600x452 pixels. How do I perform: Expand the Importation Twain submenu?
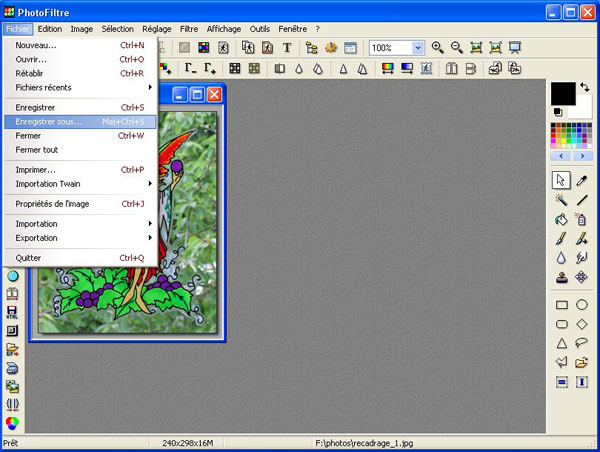tap(80, 184)
